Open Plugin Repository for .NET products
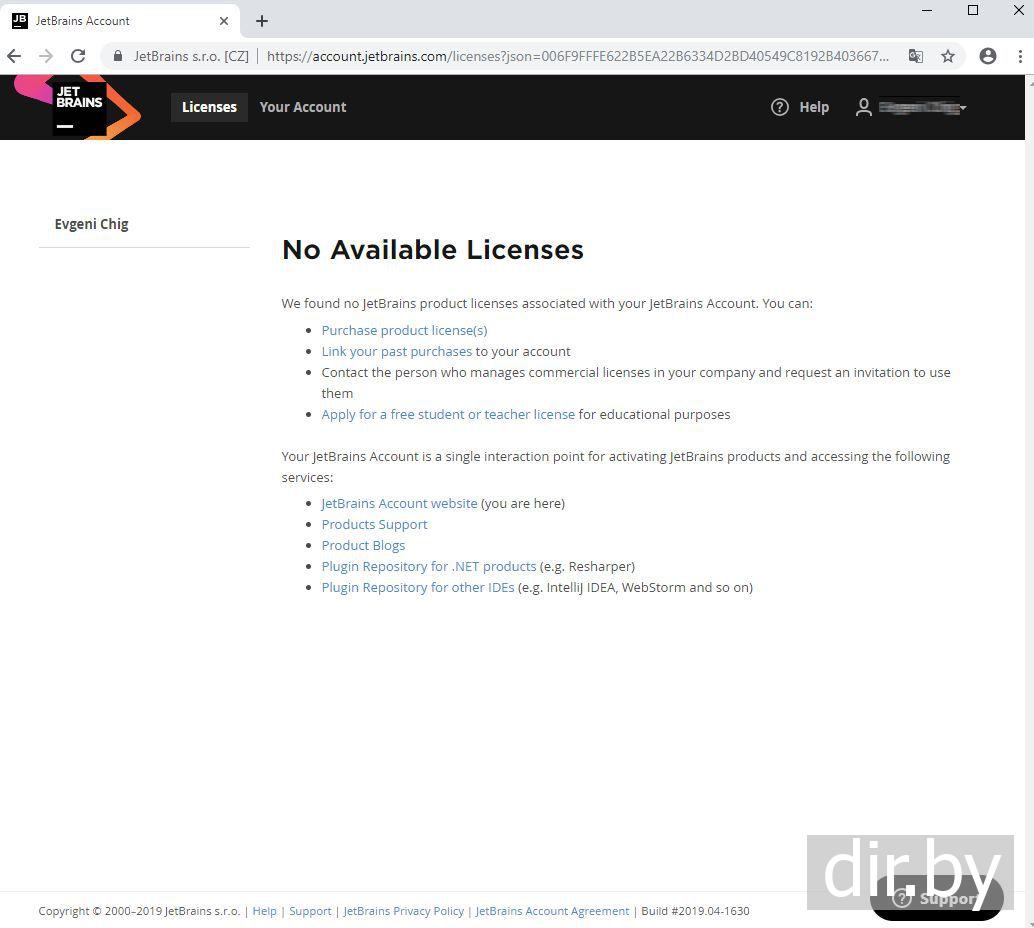The image size is (1034, 928). 428,566
